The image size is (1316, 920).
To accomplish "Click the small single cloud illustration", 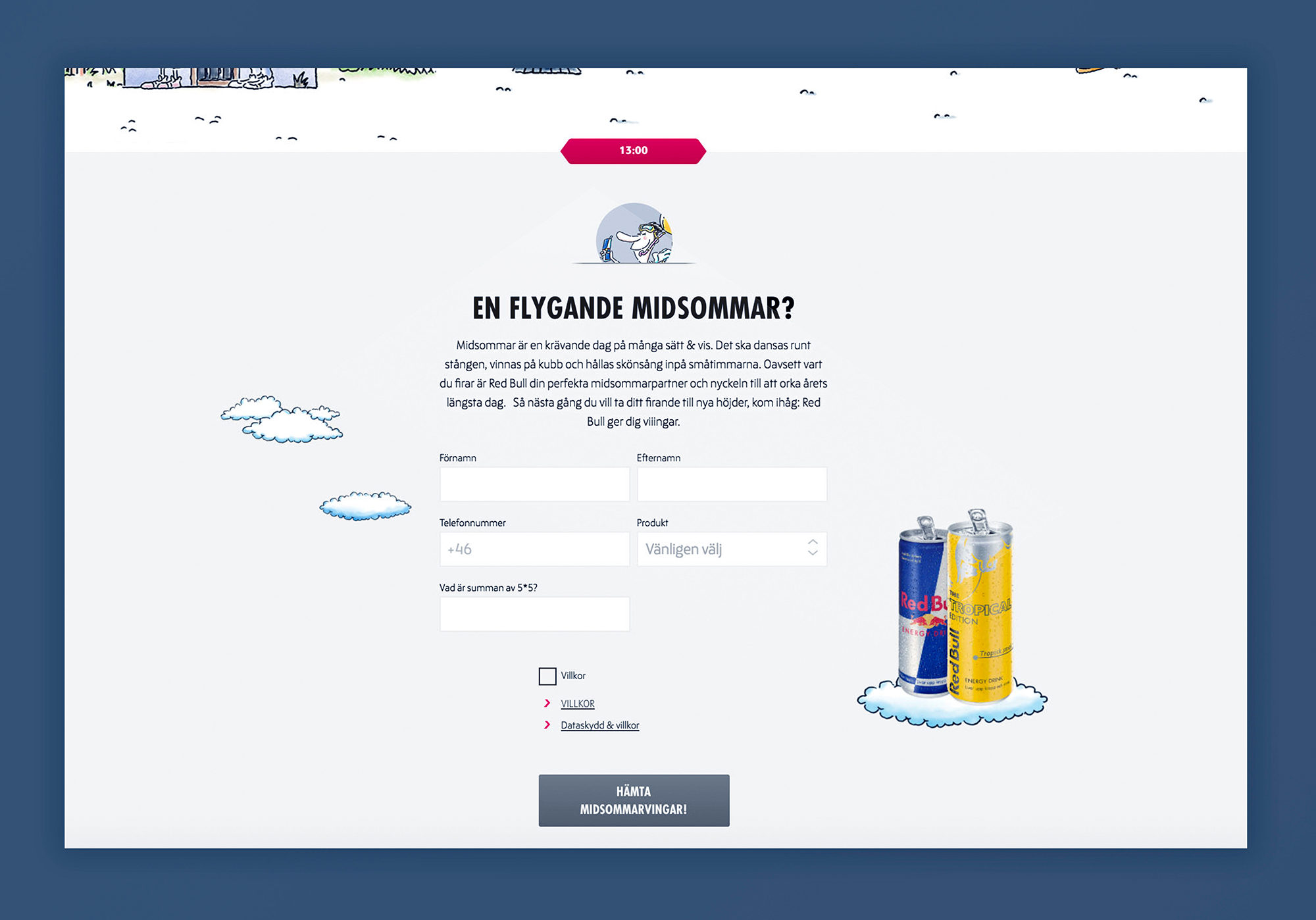I will tap(365, 506).
